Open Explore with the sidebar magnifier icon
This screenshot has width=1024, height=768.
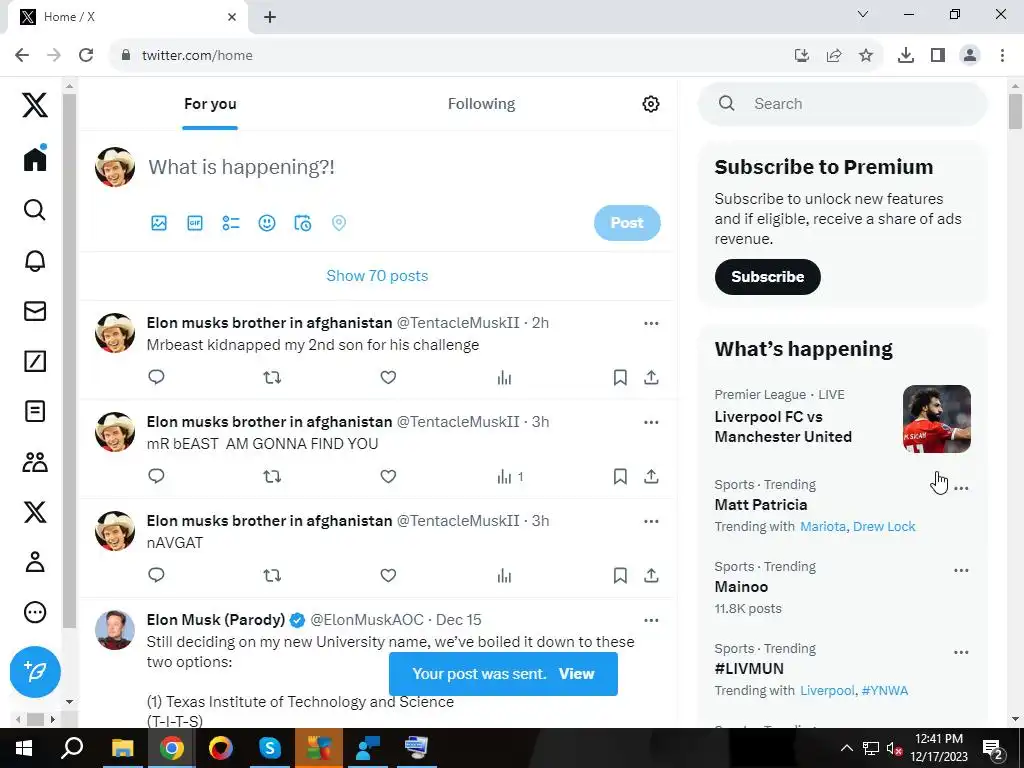pyautogui.click(x=35, y=210)
